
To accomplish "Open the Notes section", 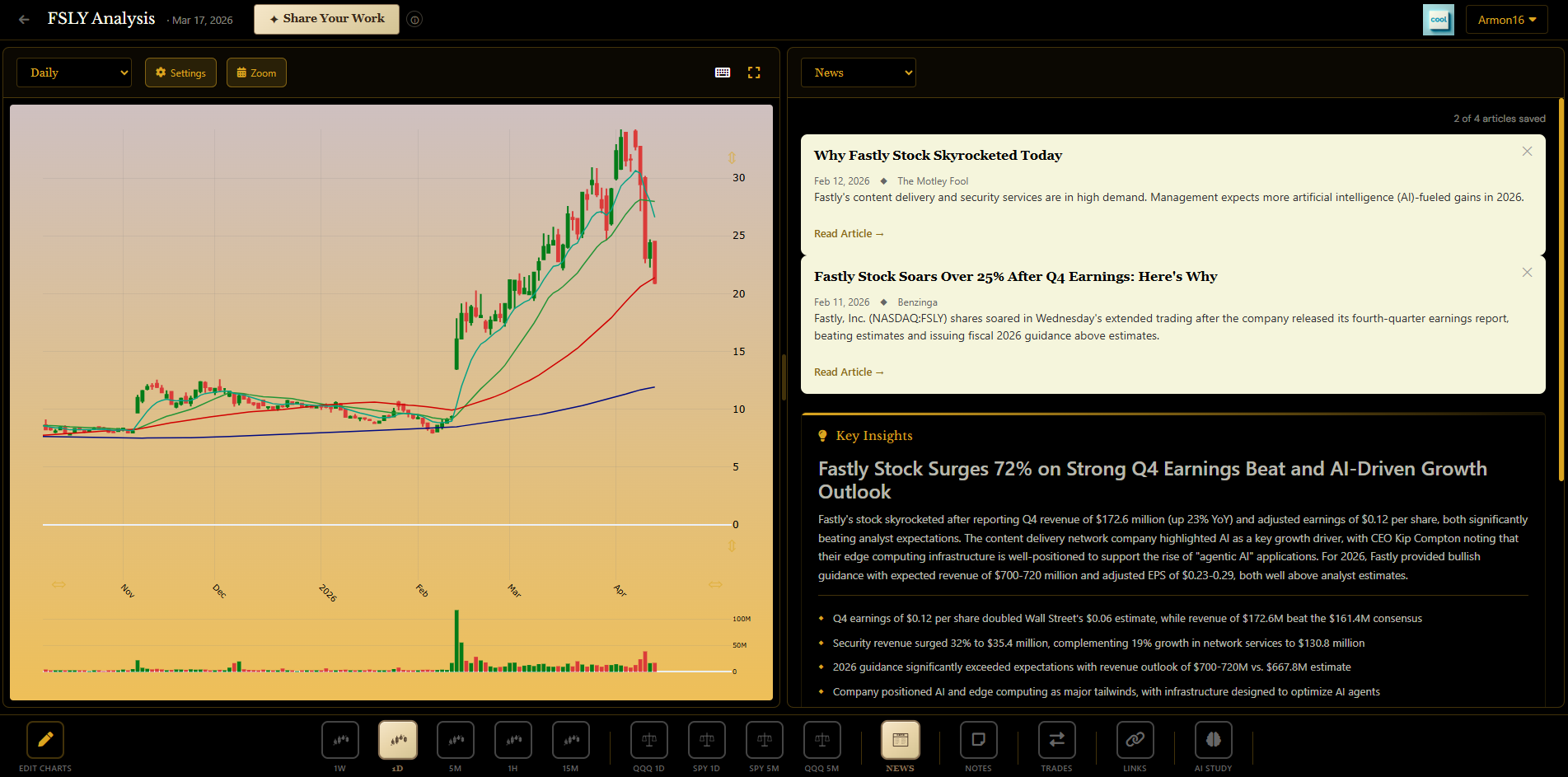I will (x=979, y=740).
